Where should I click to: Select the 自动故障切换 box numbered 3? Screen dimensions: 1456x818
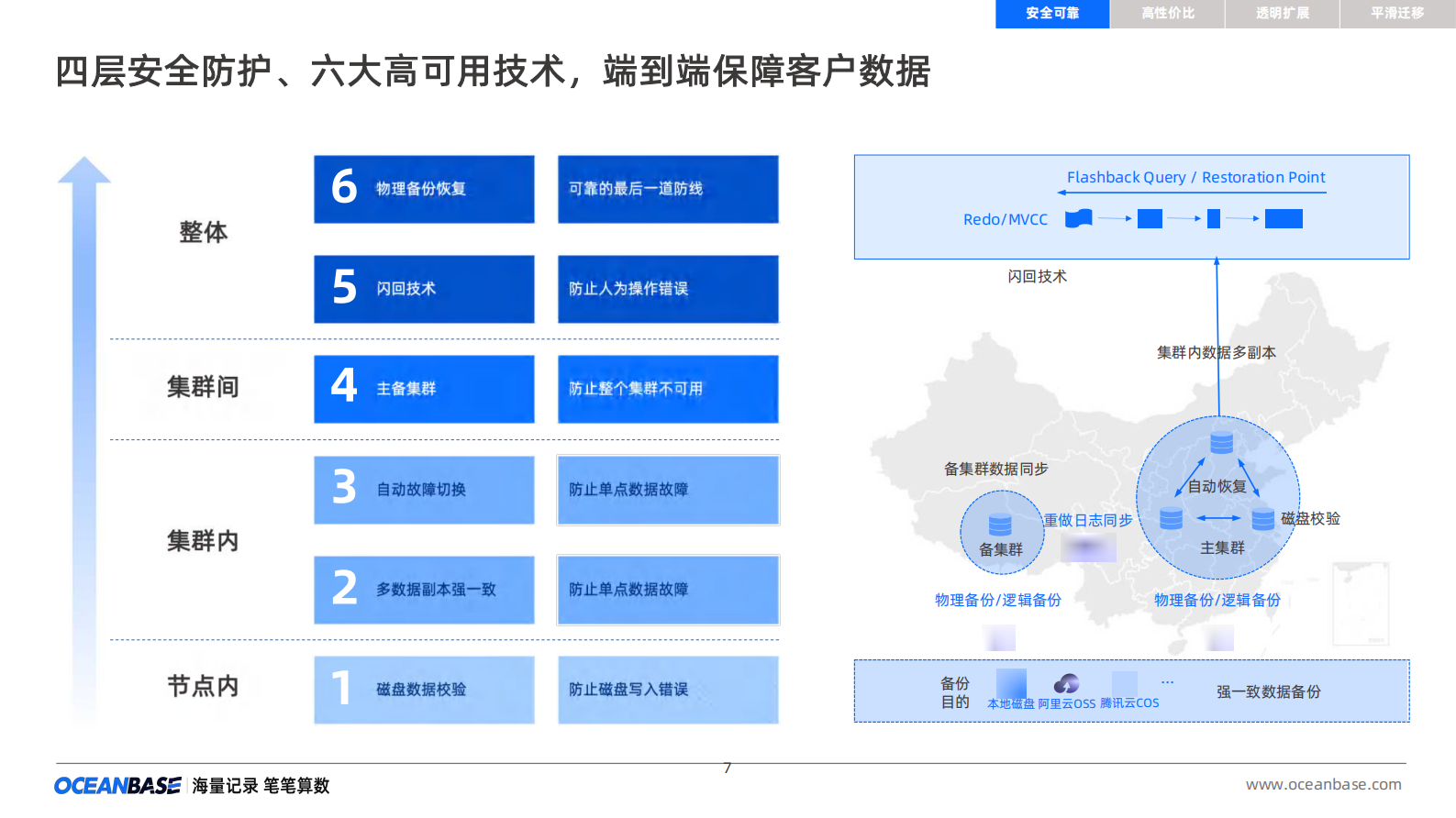click(x=424, y=490)
